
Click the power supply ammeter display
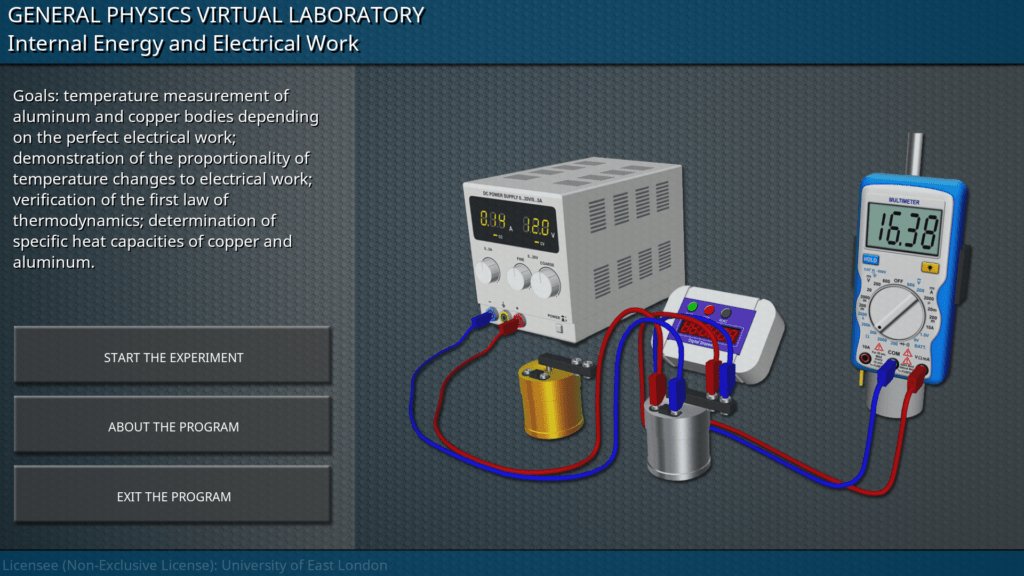pos(494,219)
